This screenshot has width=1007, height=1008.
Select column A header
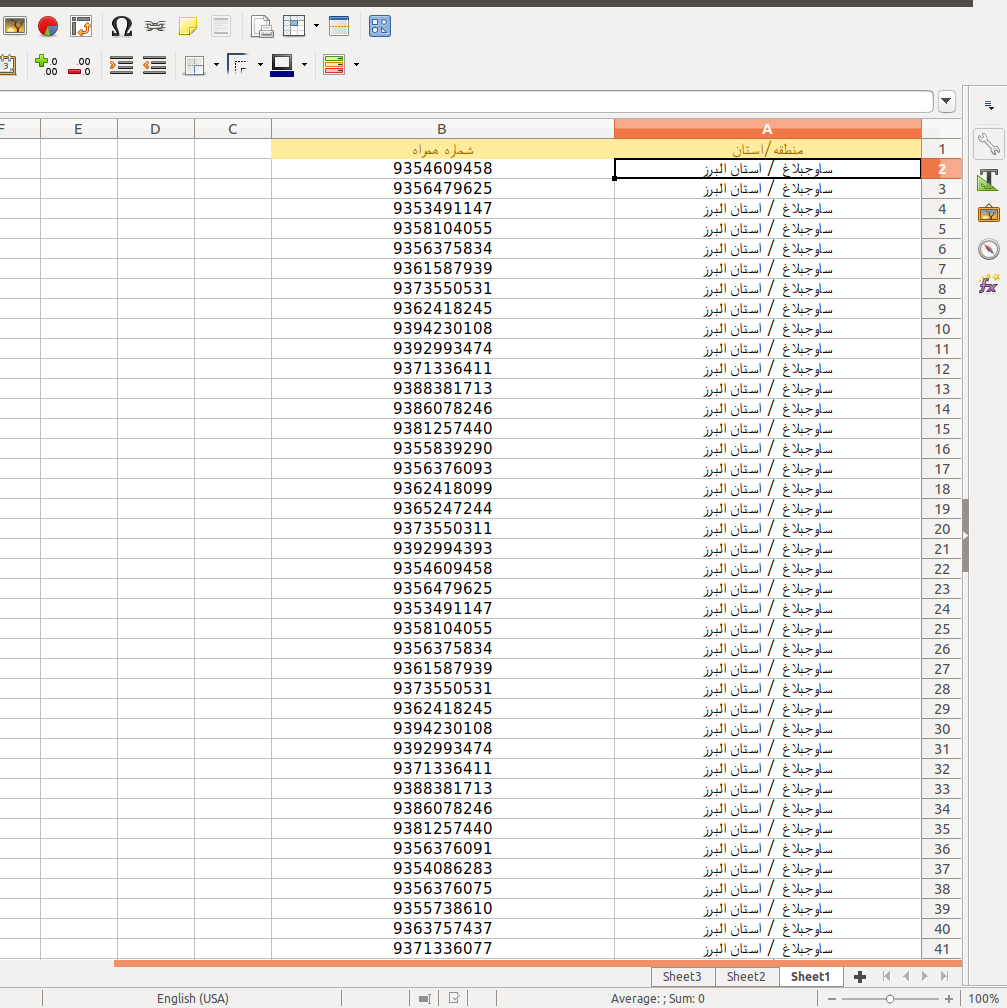click(x=767, y=129)
